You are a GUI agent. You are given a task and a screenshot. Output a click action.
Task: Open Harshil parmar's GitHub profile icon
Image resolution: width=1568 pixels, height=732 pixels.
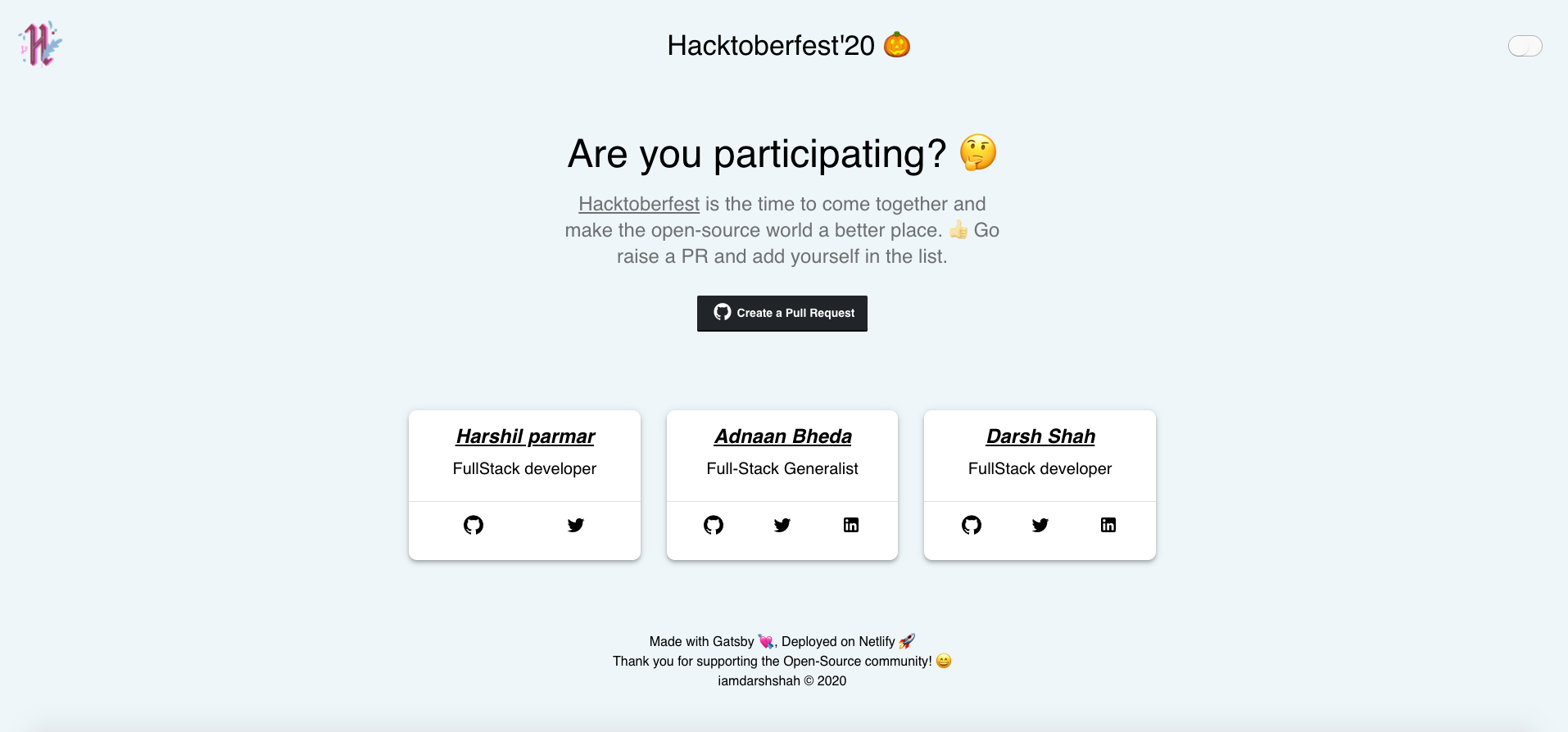point(474,525)
